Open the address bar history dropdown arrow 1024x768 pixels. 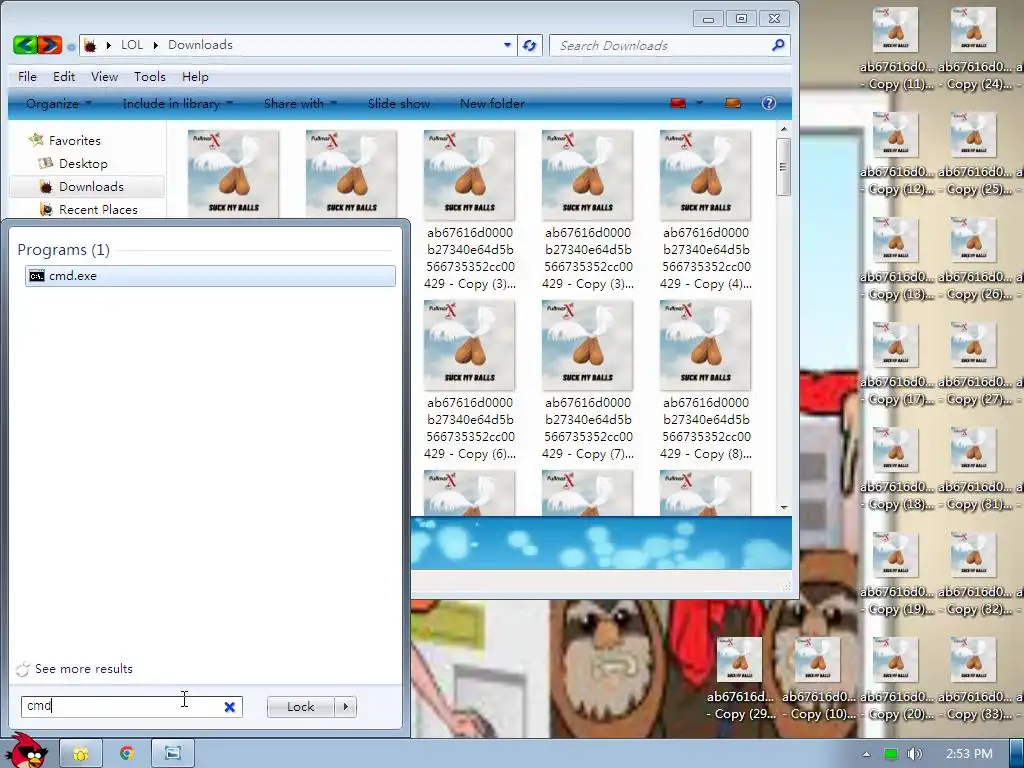pyautogui.click(x=507, y=45)
